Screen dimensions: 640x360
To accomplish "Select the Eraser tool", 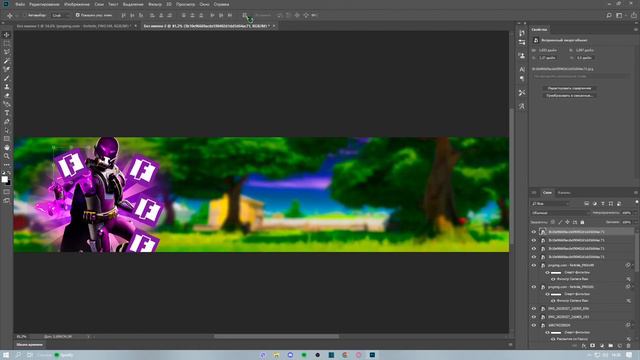I will [x=7, y=96].
